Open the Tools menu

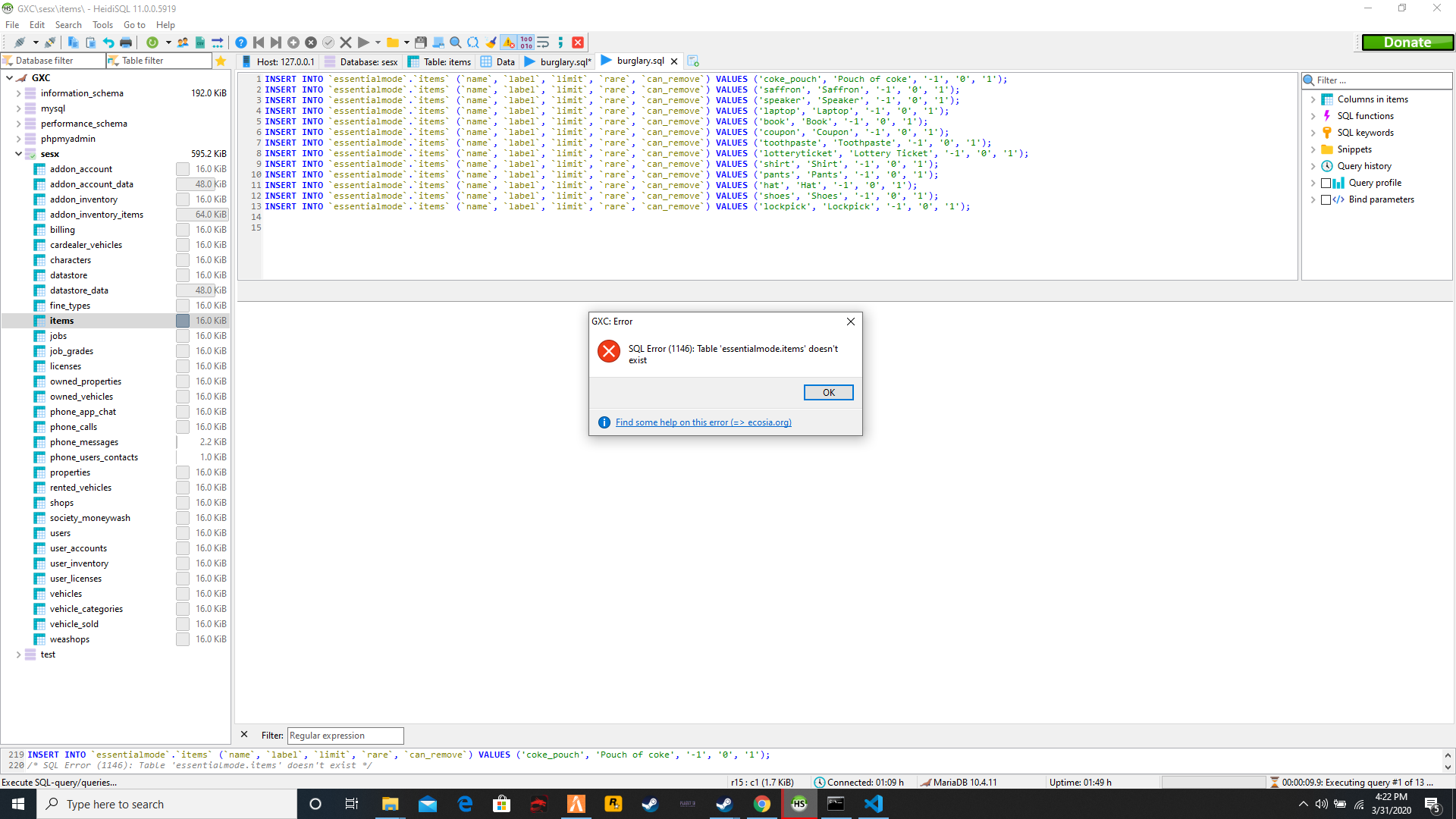click(x=102, y=25)
